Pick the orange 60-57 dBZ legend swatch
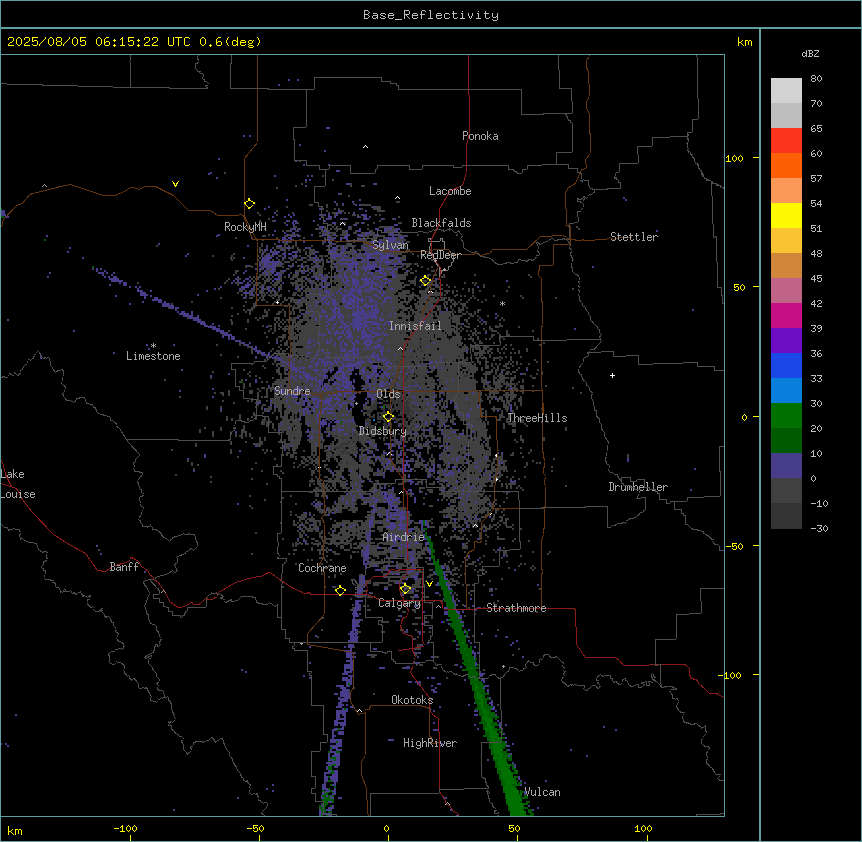862x842 pixels. point(786,165)
